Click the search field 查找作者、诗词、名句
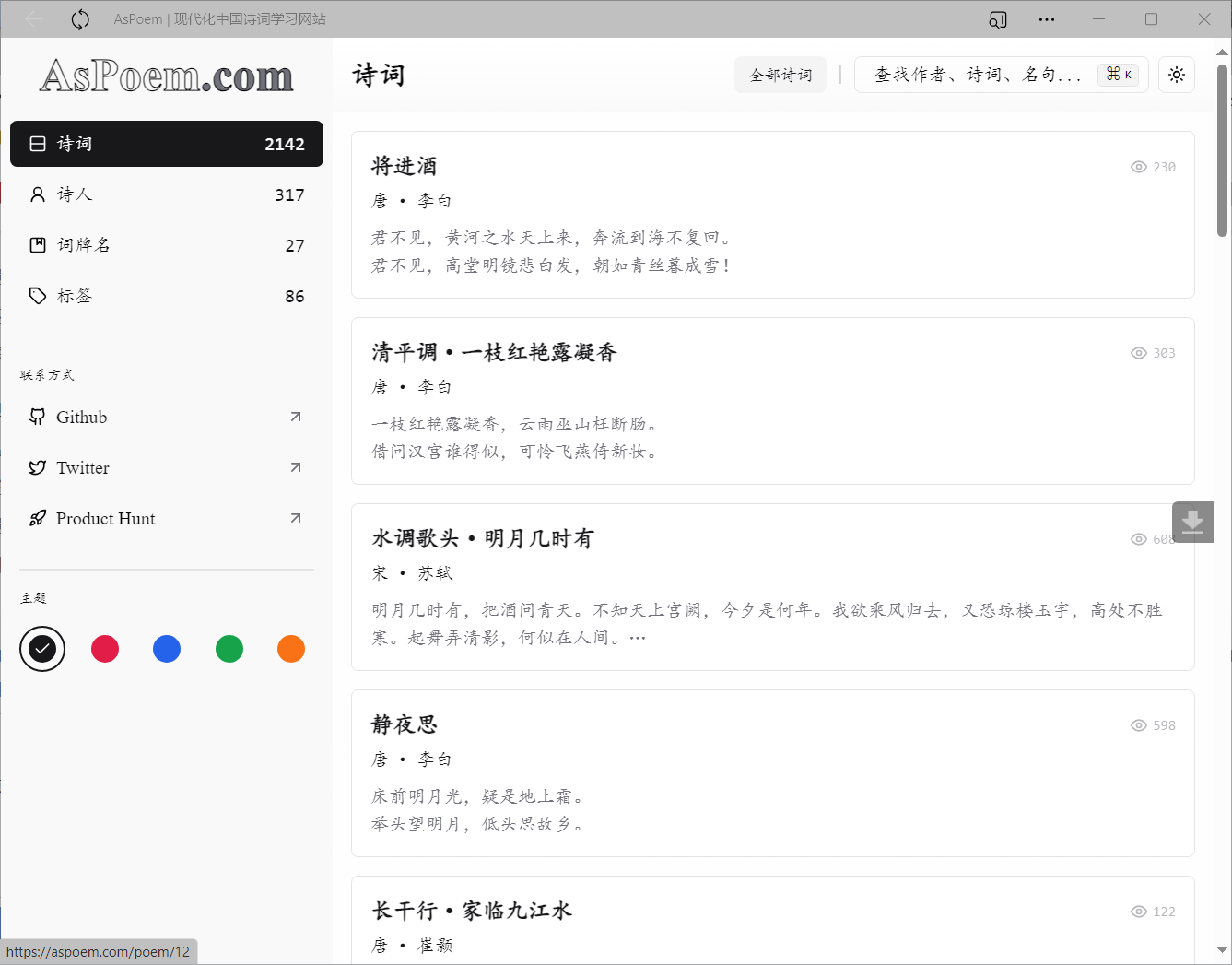The image size is (1232, 965). [x=977, y=75]
